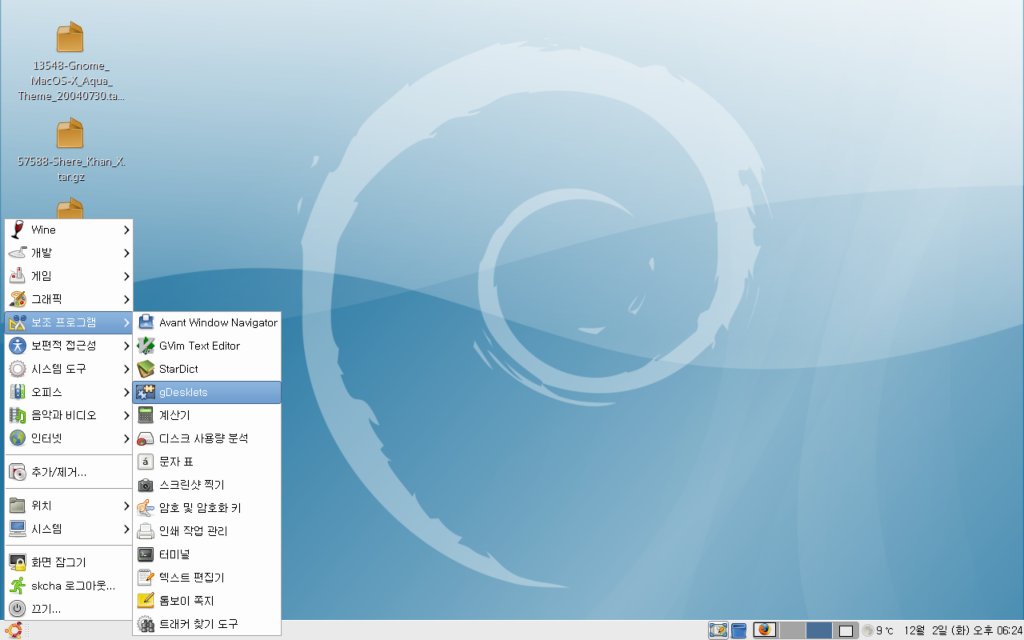This screenshot has width=1024, height=640.
Task: Switch to the workspace showing Firefox
Action: [x=765, y=630]
